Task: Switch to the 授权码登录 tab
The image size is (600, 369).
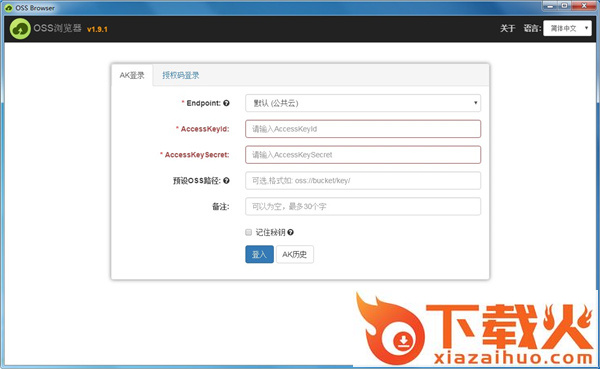Action: 181,75
